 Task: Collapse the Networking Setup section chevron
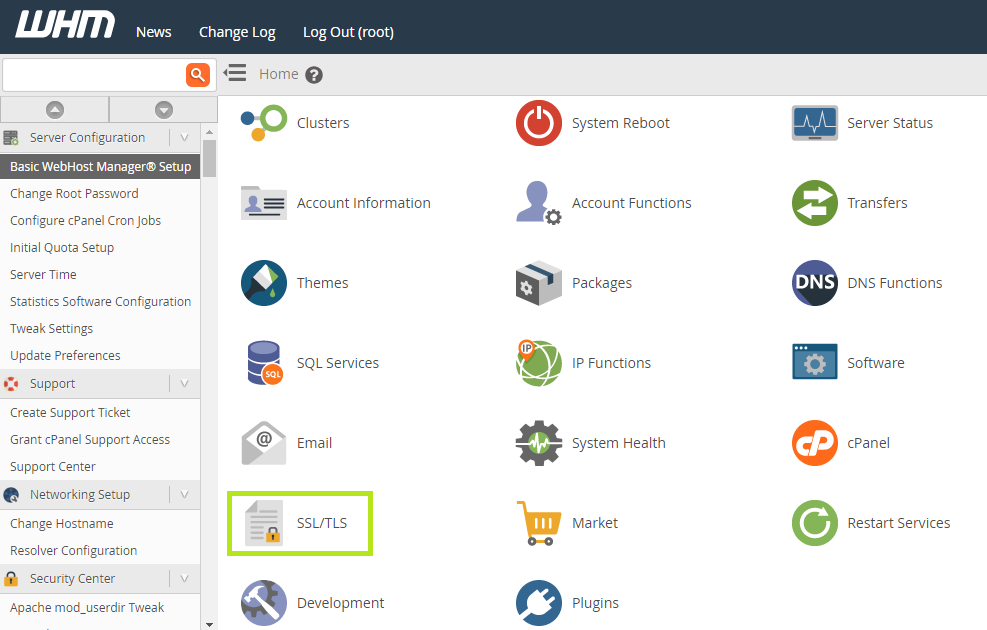[184, 494]
